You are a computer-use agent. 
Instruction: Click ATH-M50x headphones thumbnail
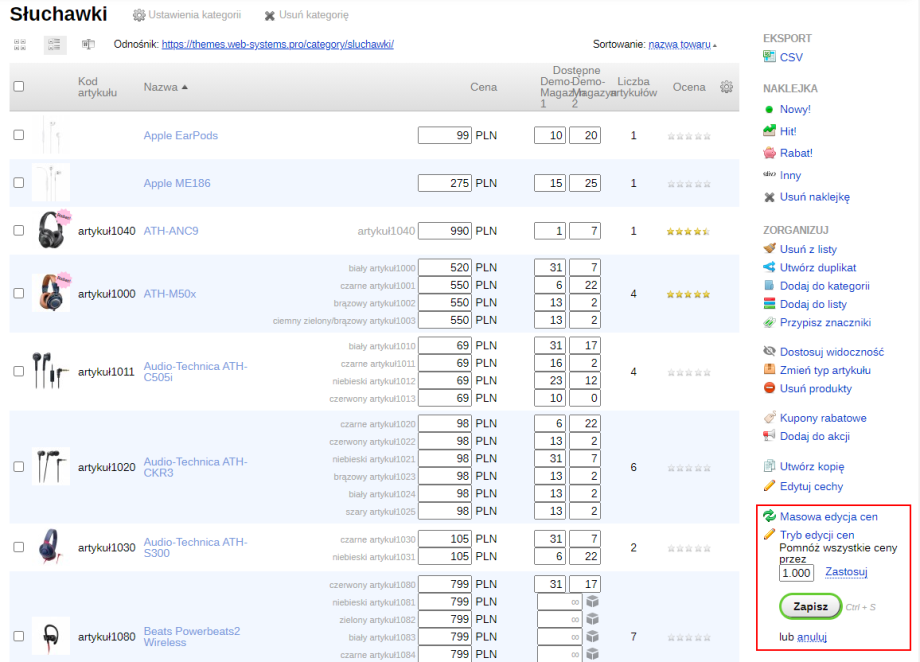tap(52, 292)
